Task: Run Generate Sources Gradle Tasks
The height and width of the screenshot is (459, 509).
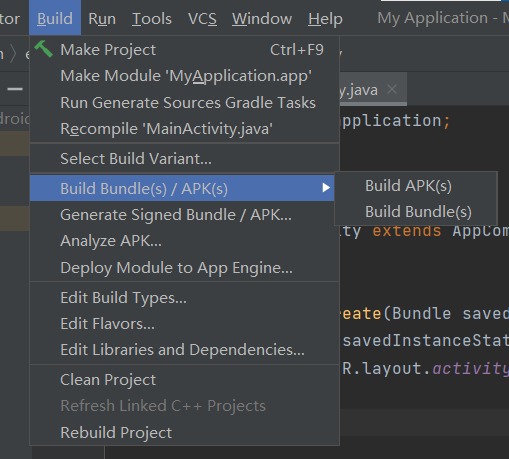Action: pos(185,103)
